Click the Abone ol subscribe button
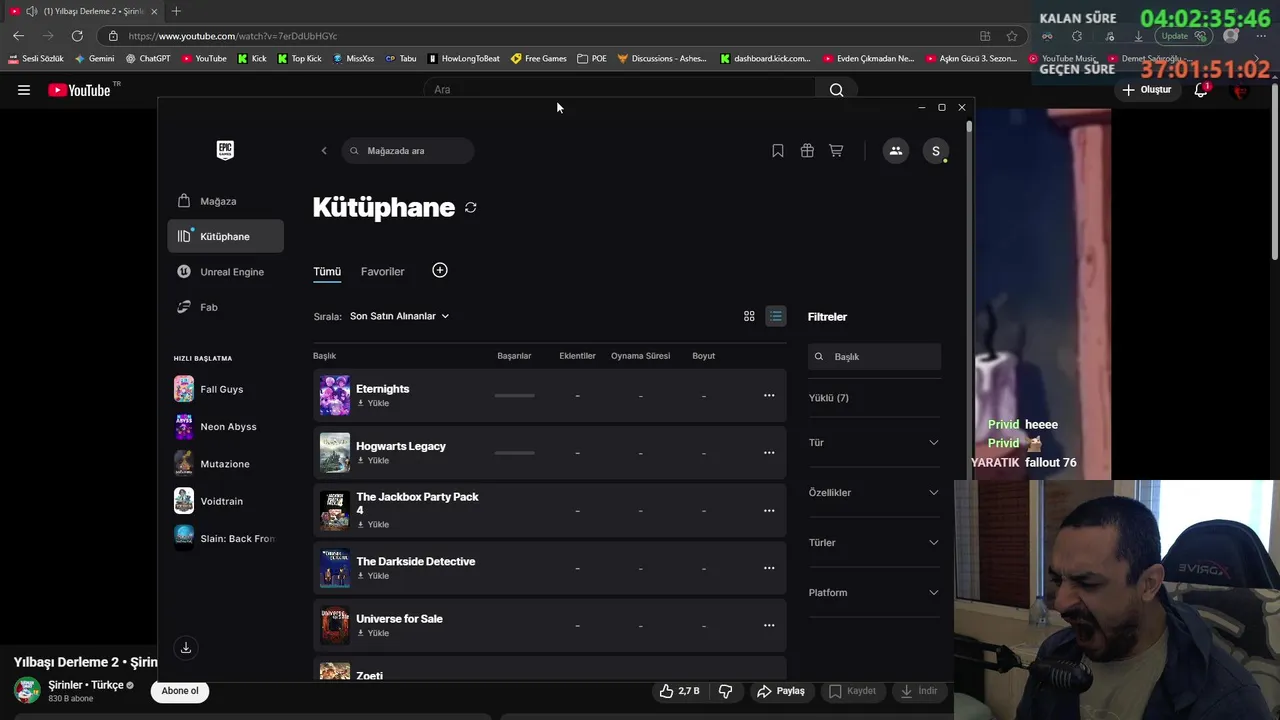The image size is (1280, 720). 180,691
